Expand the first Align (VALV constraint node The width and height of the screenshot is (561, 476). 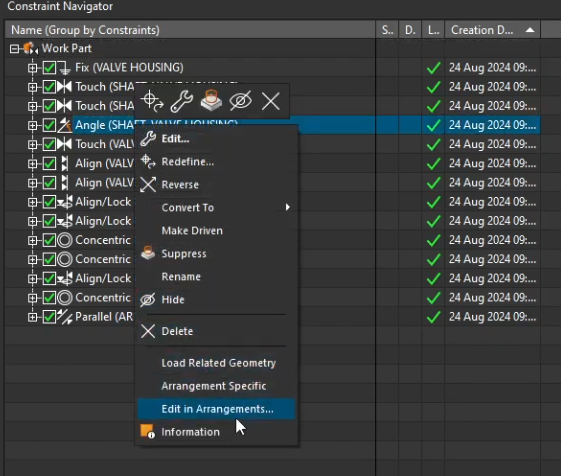click(33, 164)
